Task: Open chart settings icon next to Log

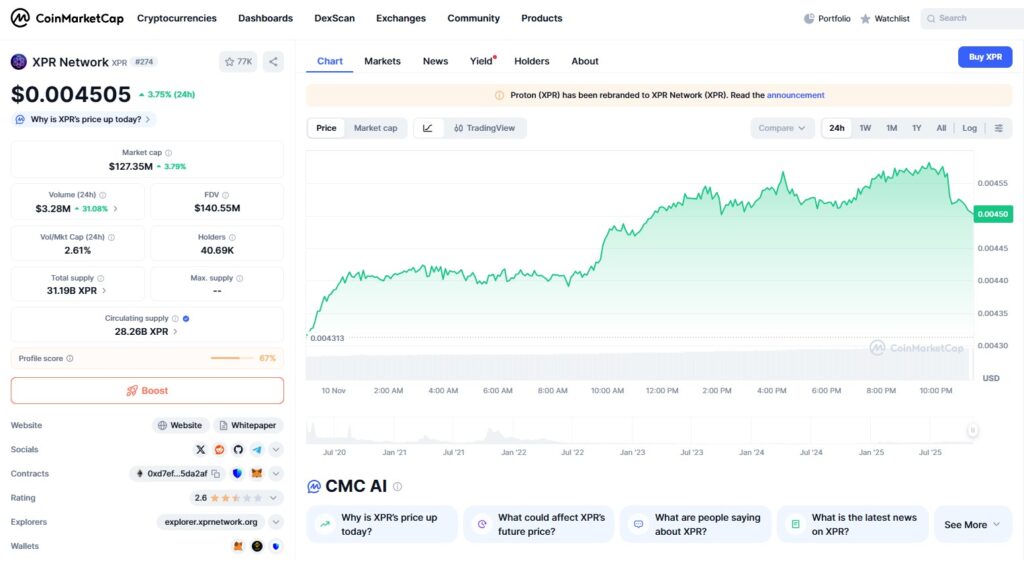Action: [998, 128]
